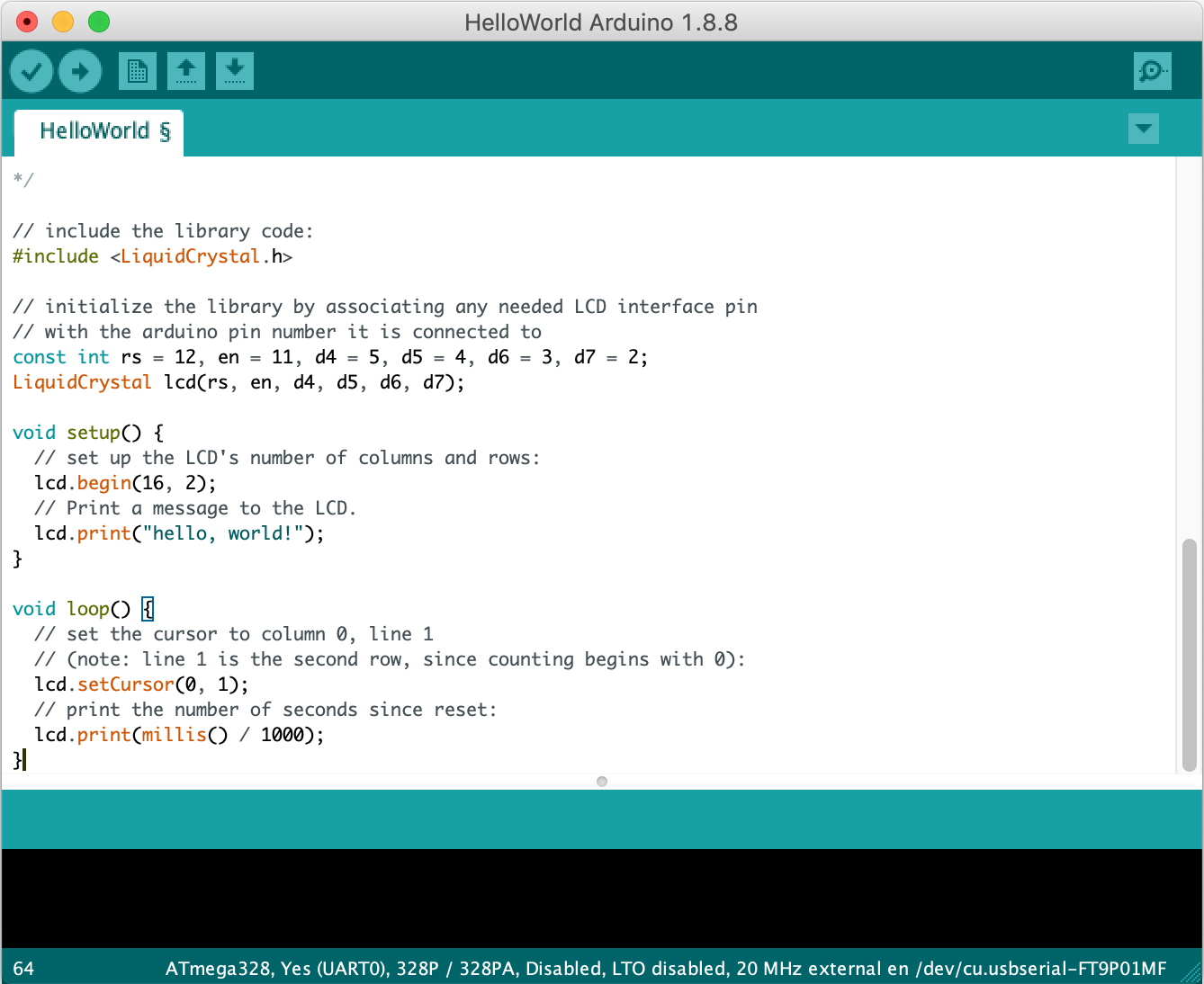Click the green zoom window button
This screenshot has height=984, width=1204.
pyautogui.click(x=99, y=22)
